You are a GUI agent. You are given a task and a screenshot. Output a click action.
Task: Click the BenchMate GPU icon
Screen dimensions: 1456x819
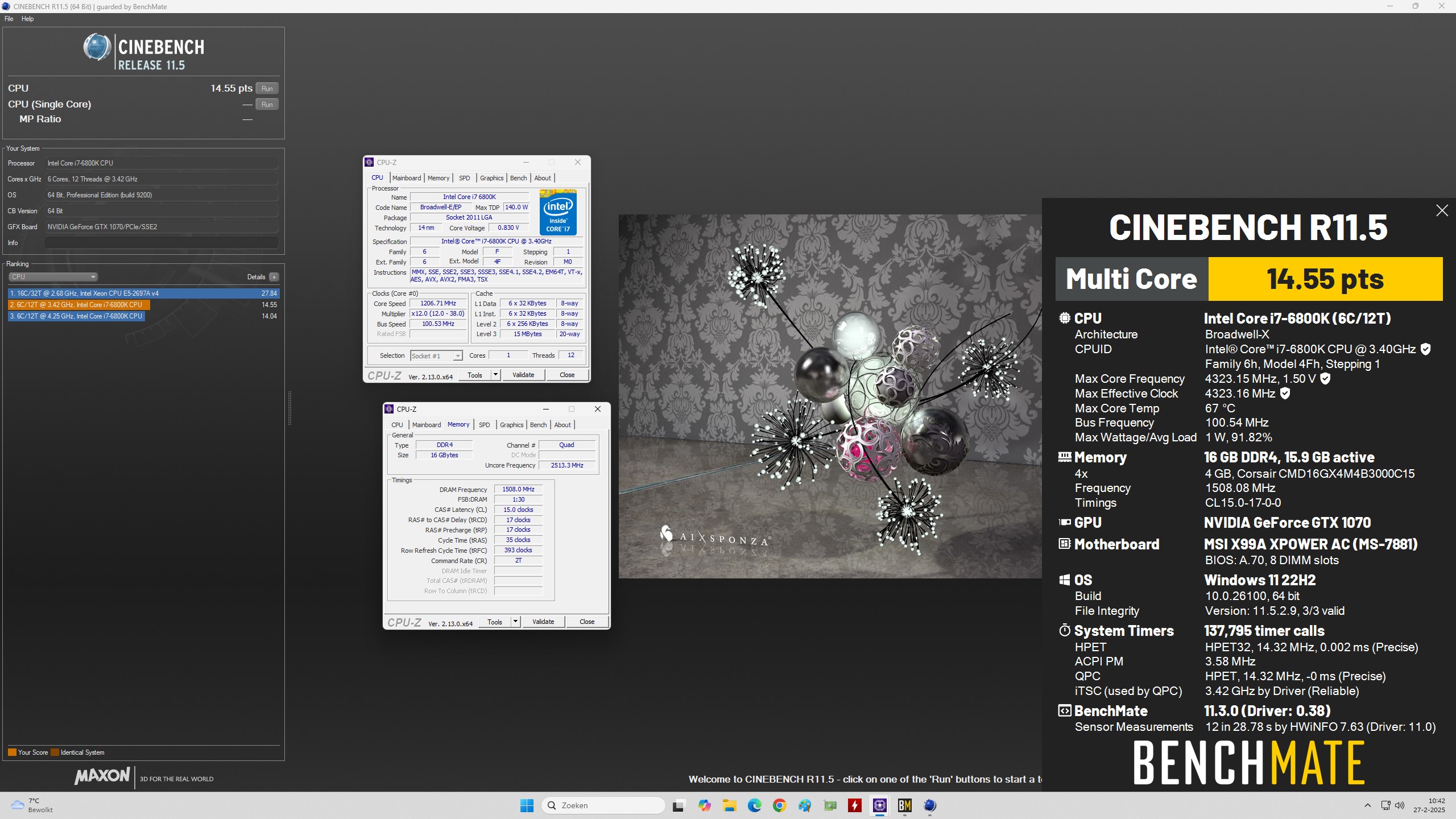[x=1065, y=522]
